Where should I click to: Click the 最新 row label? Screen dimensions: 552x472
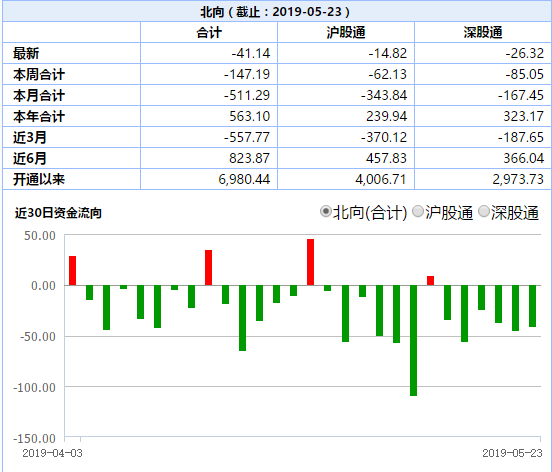point(26,54)
